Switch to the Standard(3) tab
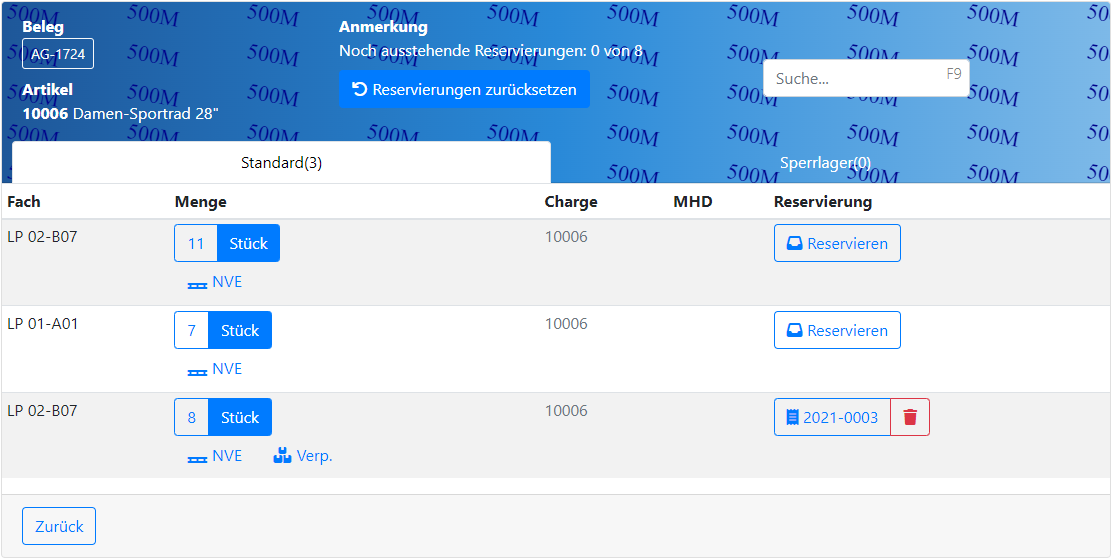Screen dimensions: 1112x559 [x=281, y=163]
